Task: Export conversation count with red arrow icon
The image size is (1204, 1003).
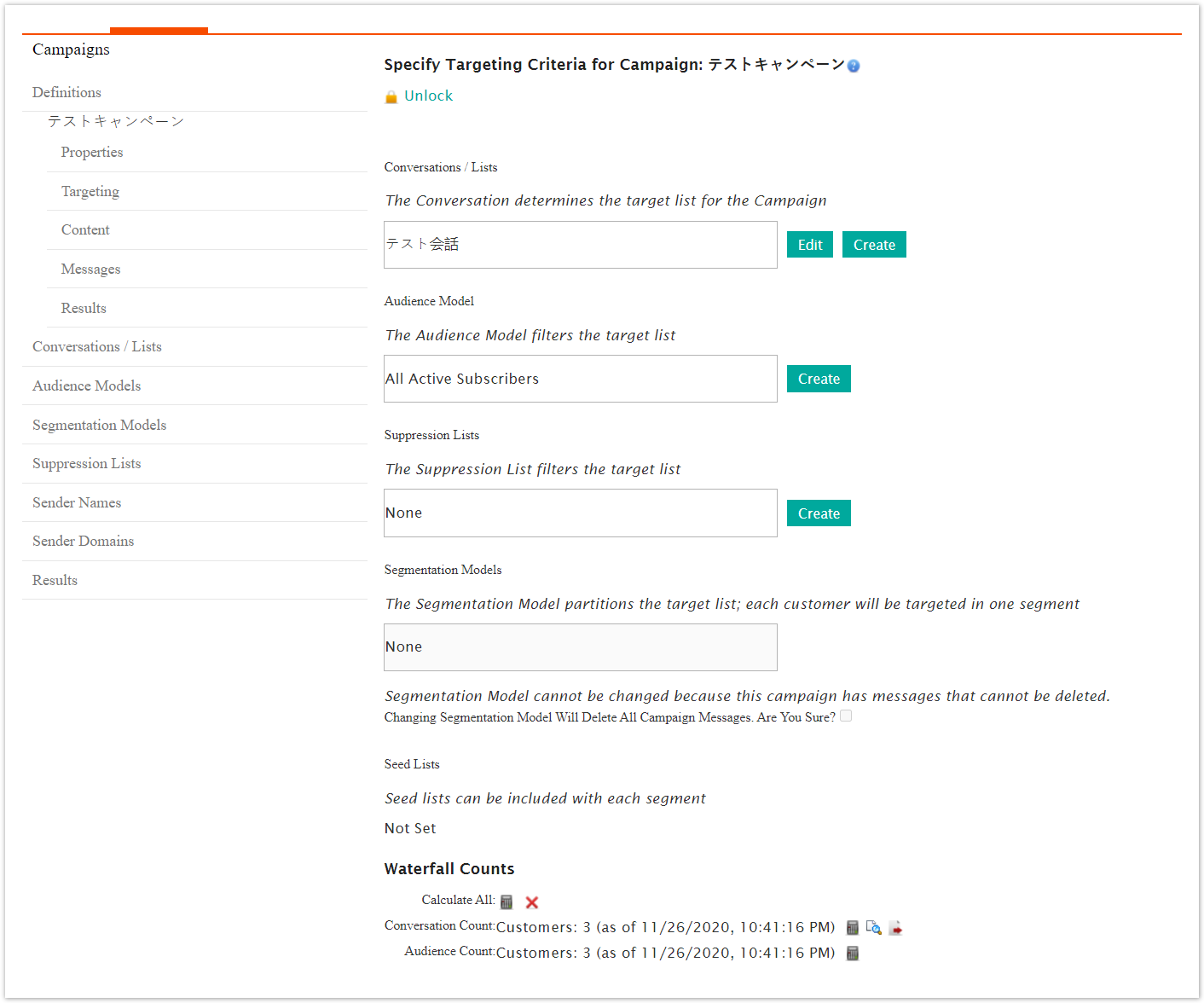Action: (x=895, y=927)
